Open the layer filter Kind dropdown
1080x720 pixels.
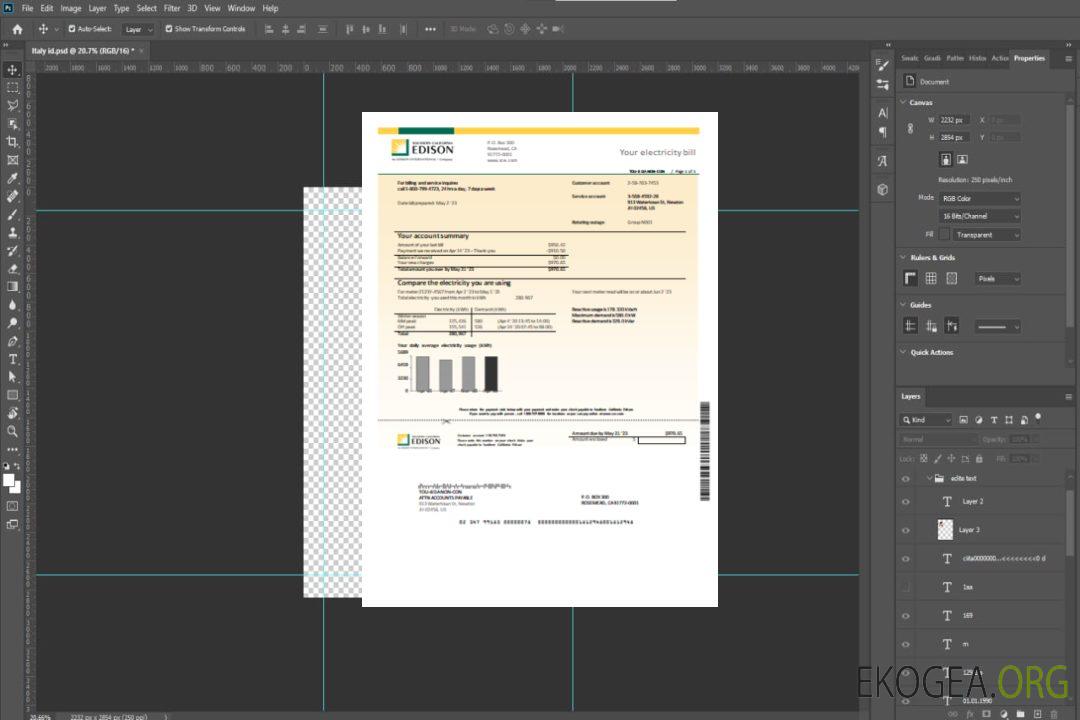[926, 420]
